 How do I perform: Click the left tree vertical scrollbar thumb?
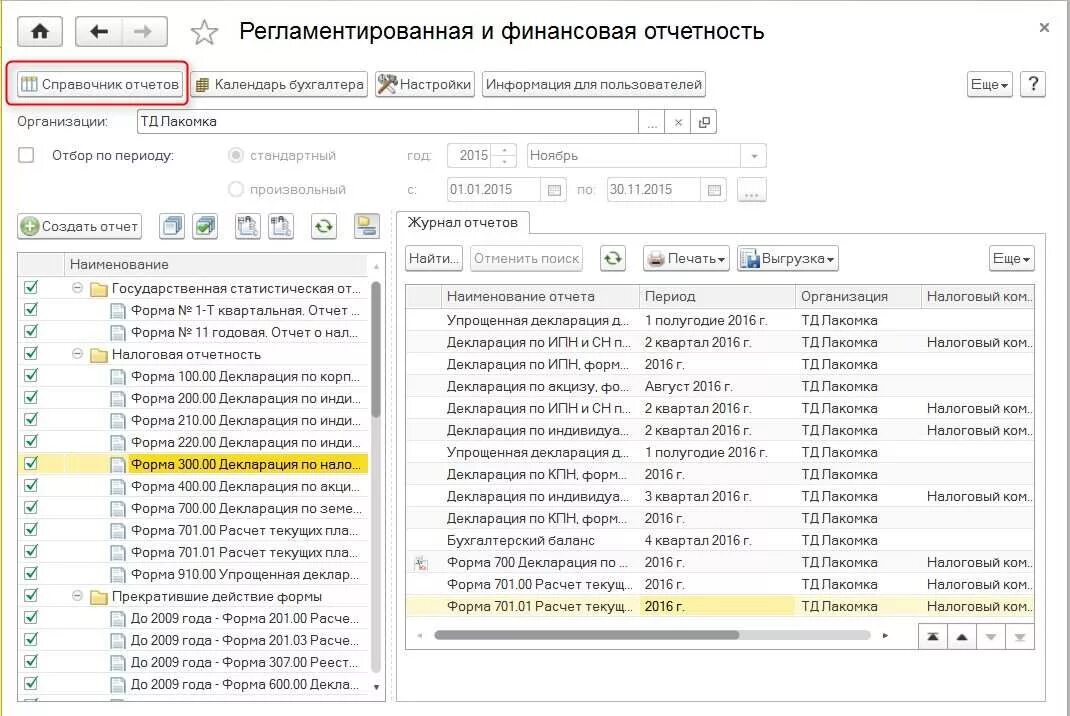click(x=376, y=349)
